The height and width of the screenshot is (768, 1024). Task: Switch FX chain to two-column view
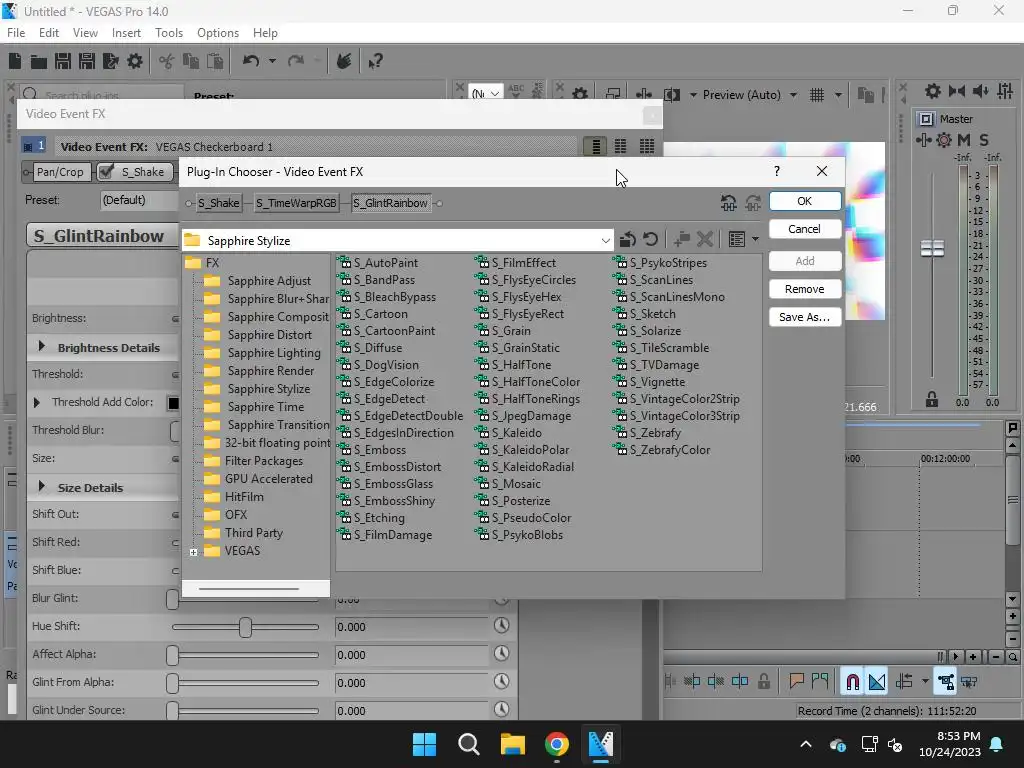pos(620,146)
